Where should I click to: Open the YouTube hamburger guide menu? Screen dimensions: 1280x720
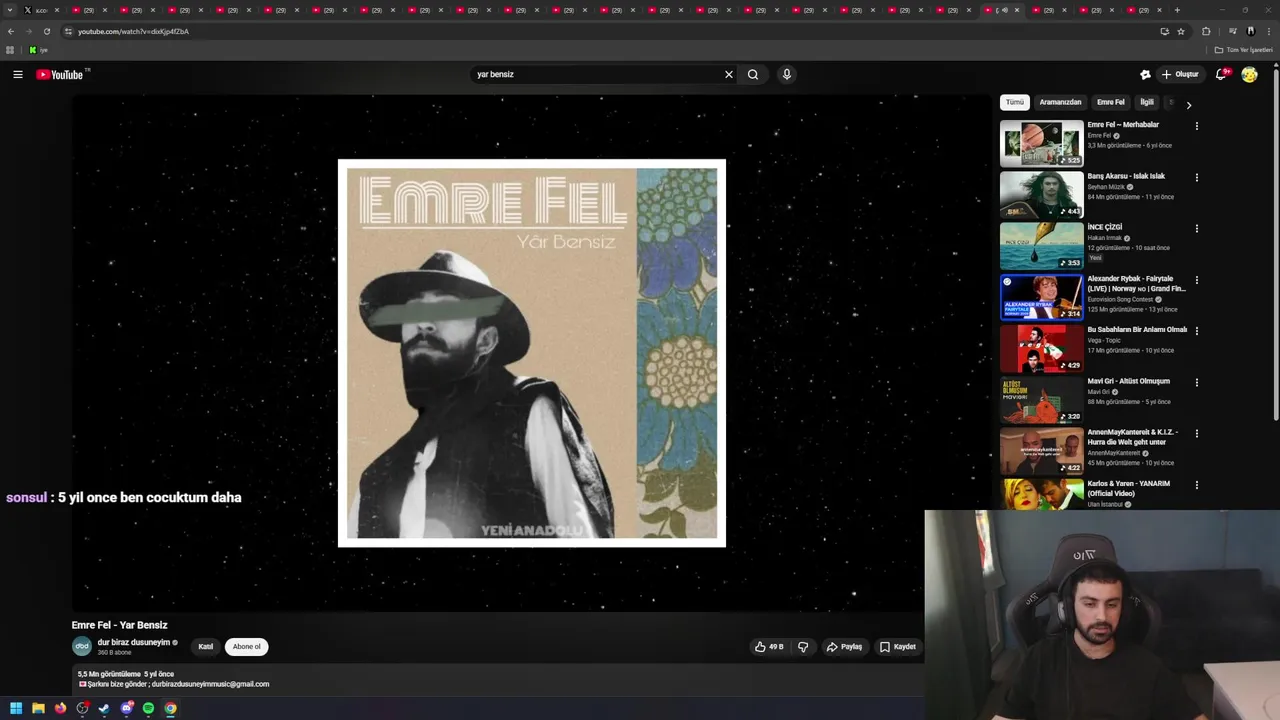(x=18, y=74)
